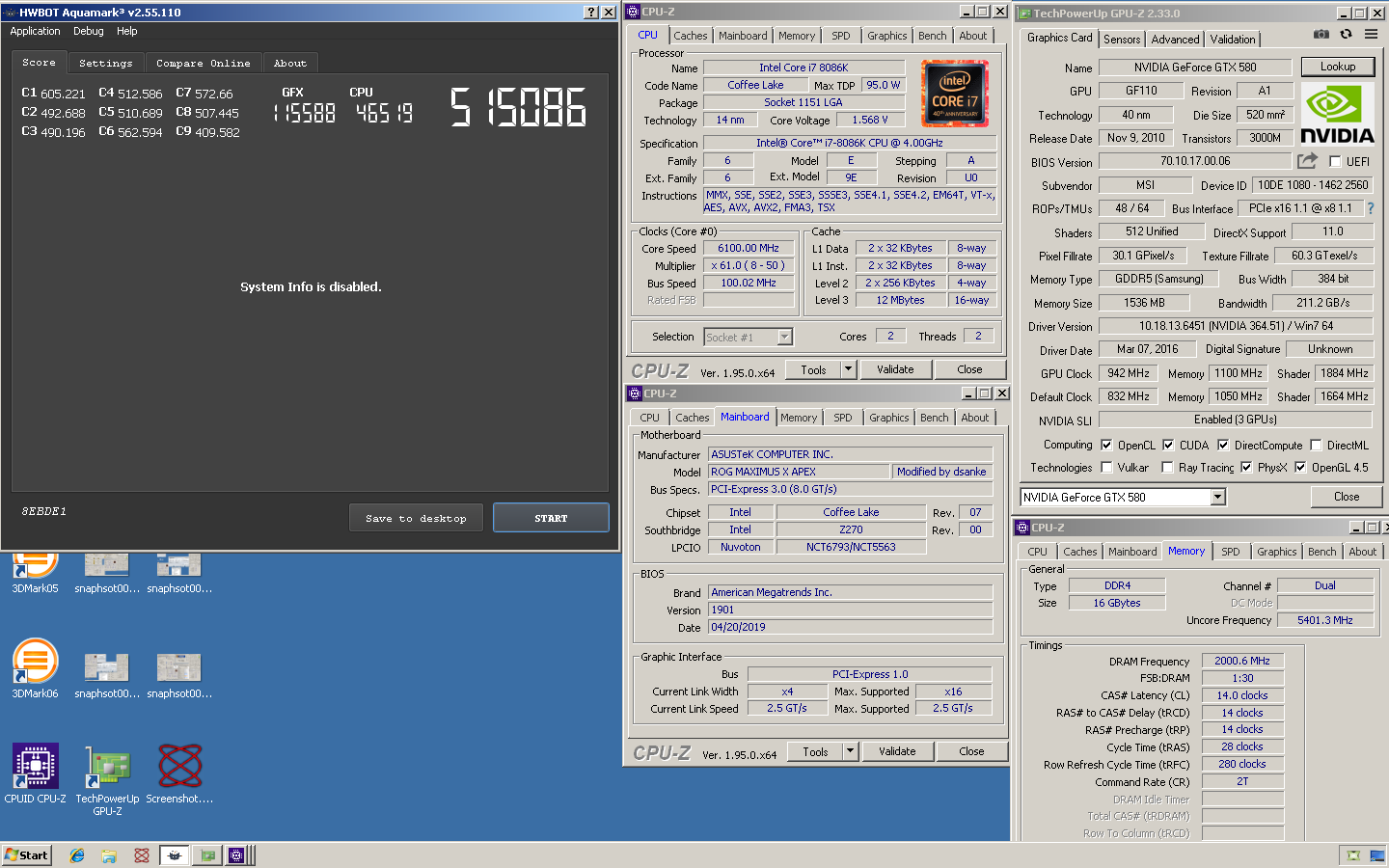Screen dimensions: 1389x868
Task: Toggle the CUDA checkbox
Action: (x=1168, y=445)
